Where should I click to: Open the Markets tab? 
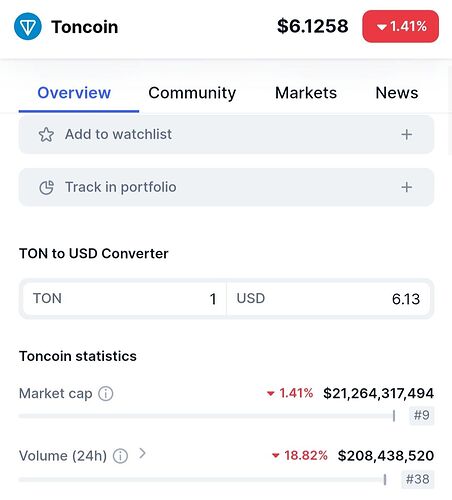(306, 93)
